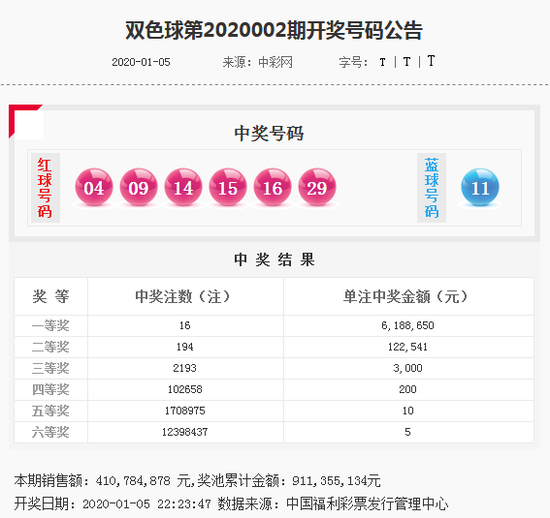550x518 pixels.
Task: Click the 六等奖 row label
Action: pyautogui.click(x=51, y=432)
